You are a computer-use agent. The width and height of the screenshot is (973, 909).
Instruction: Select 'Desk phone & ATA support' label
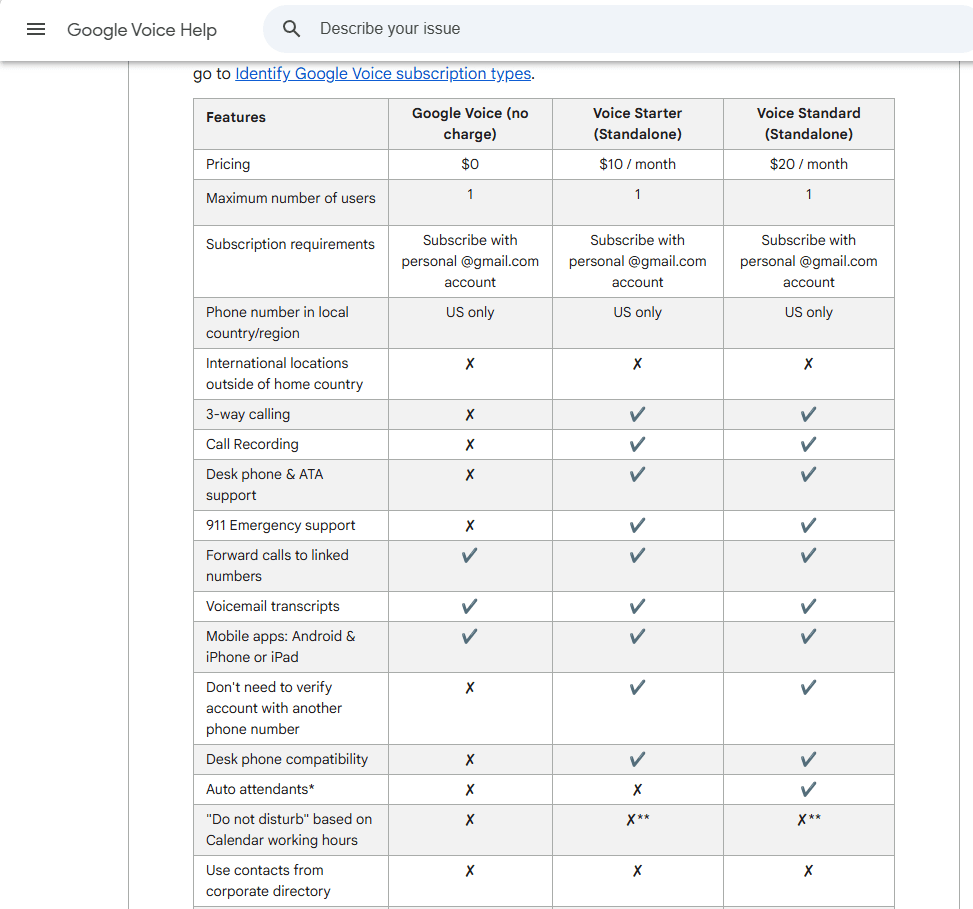point(264,485)
